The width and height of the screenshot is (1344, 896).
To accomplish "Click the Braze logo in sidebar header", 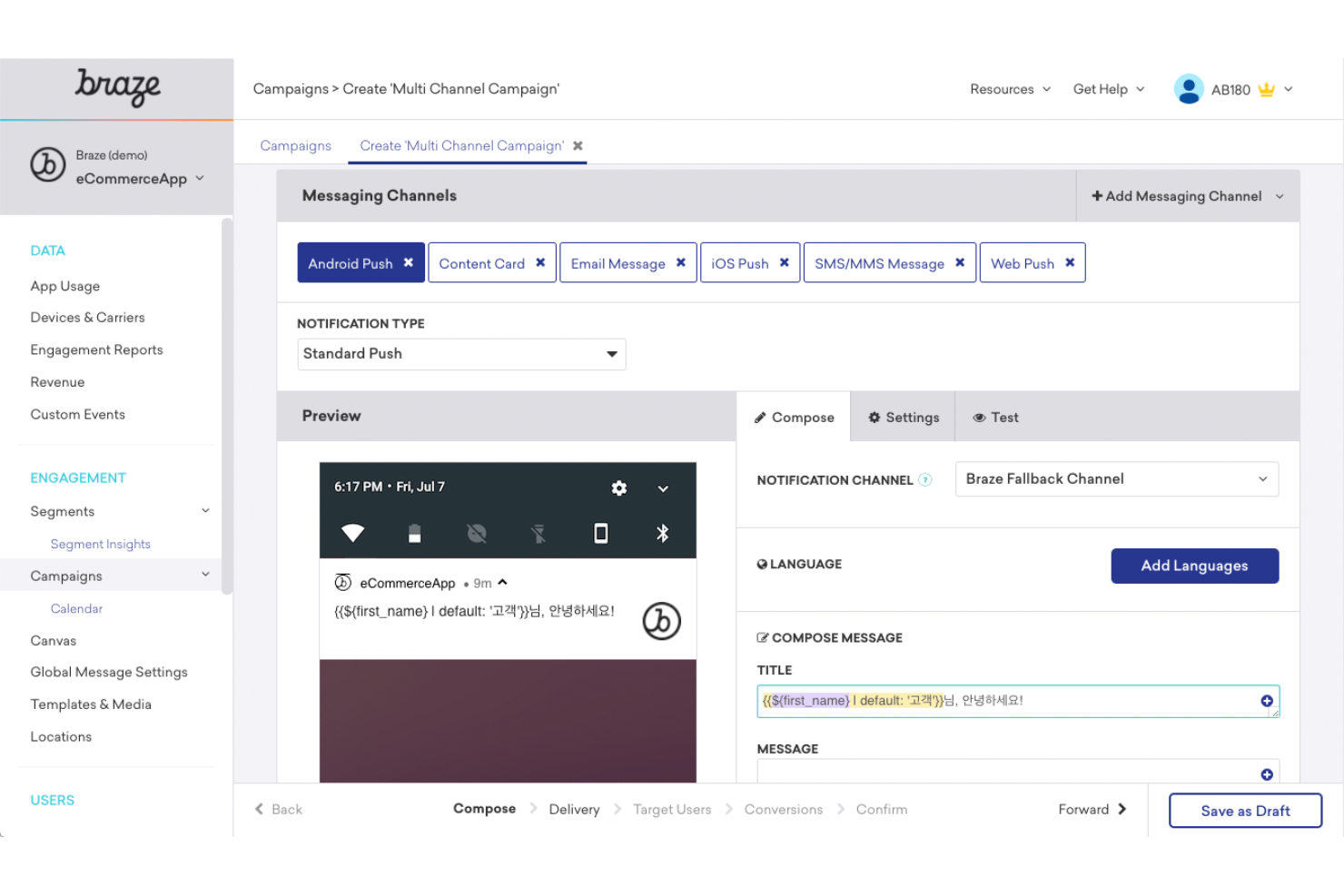I will (x=118, y=87).
